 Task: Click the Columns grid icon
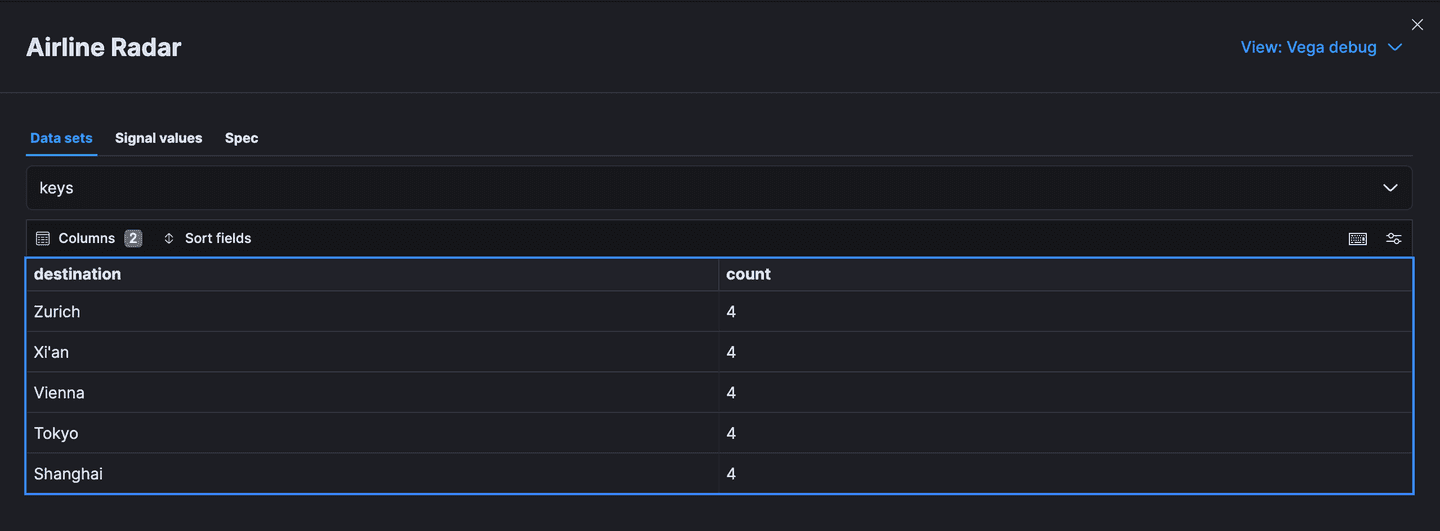pos(43,238)
